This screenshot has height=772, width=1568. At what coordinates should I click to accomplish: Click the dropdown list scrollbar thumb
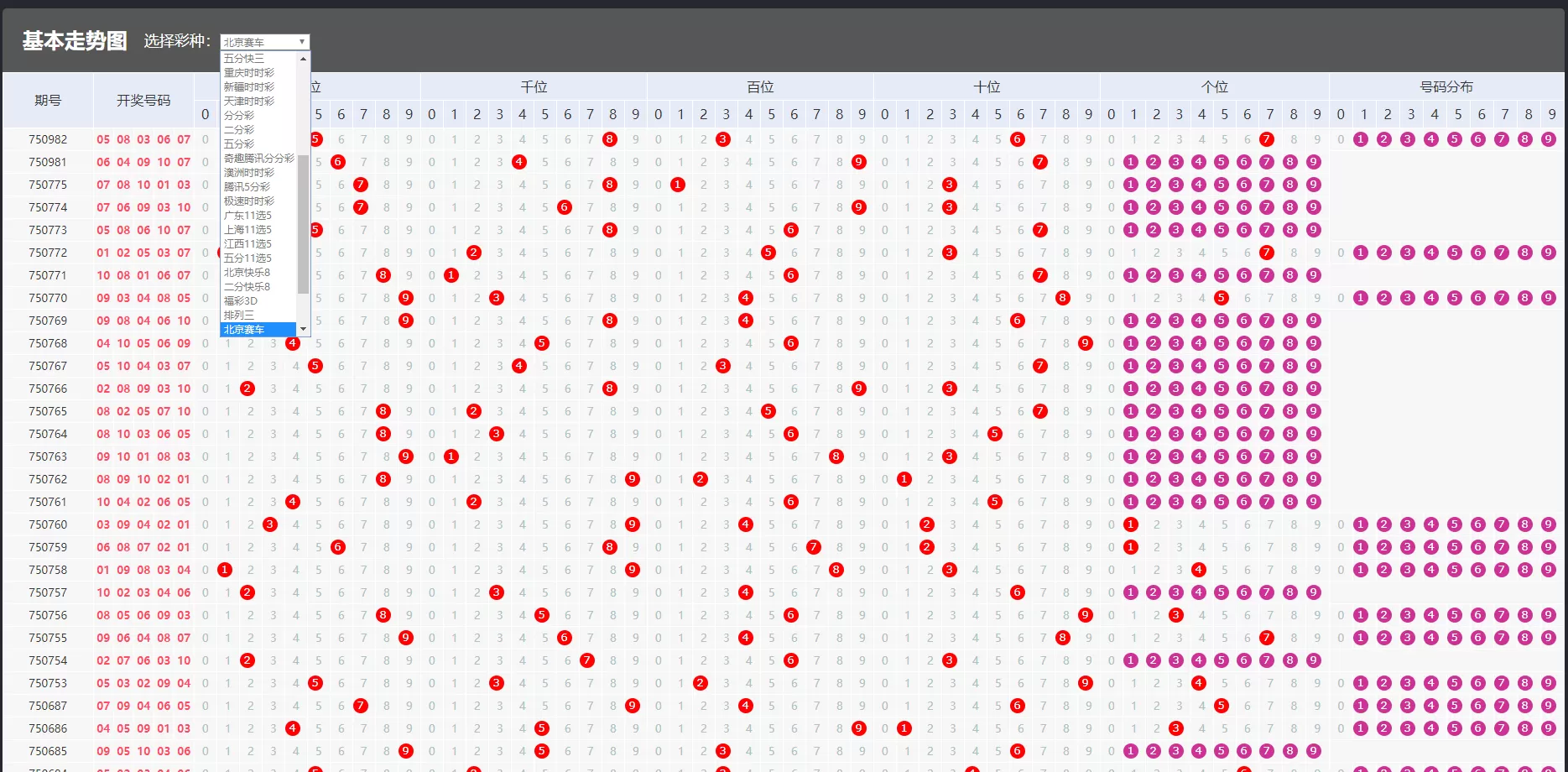click(x=303, y=223)
